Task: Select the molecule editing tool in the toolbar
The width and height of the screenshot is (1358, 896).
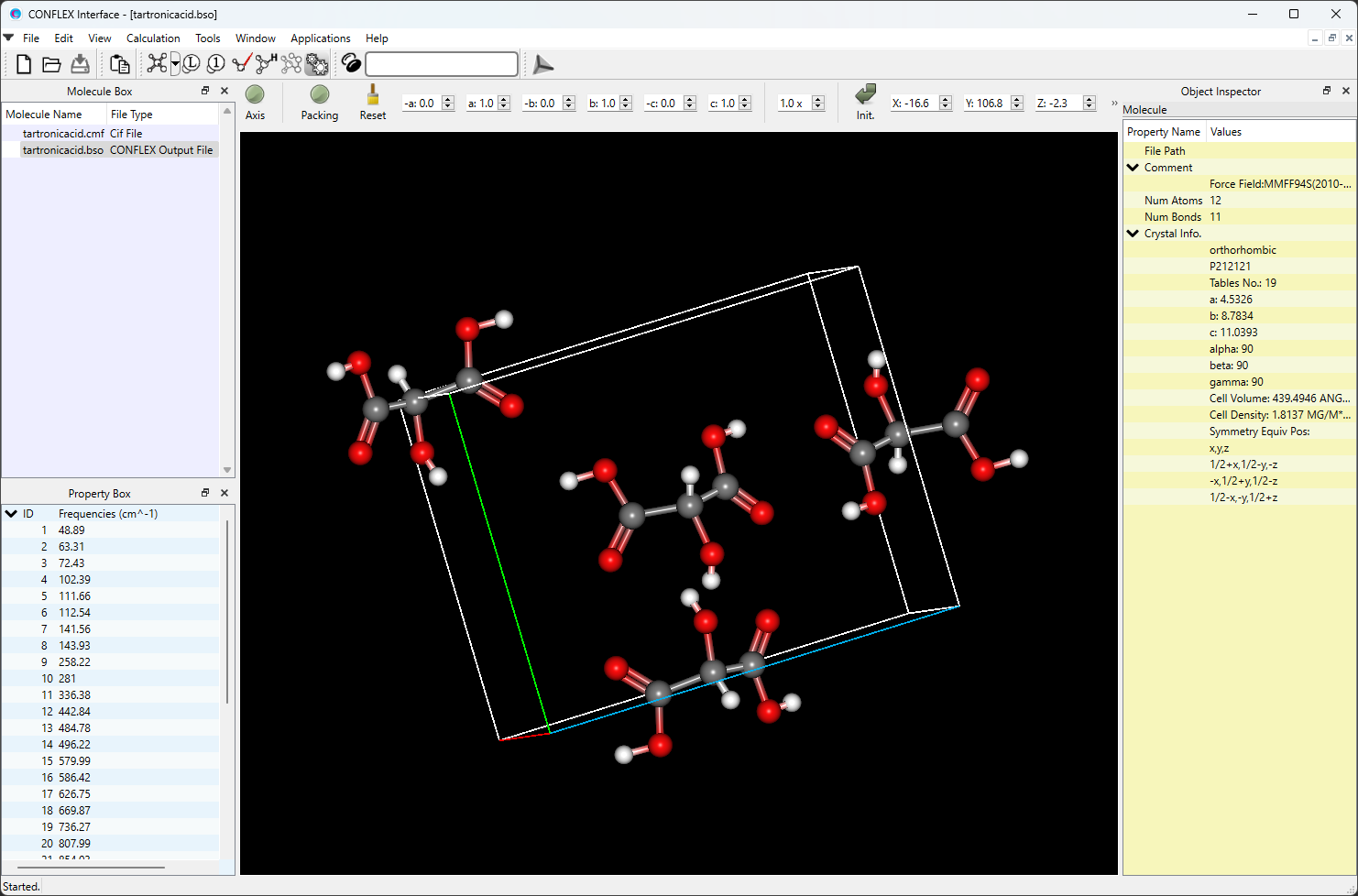Action: tap(156, 63)
